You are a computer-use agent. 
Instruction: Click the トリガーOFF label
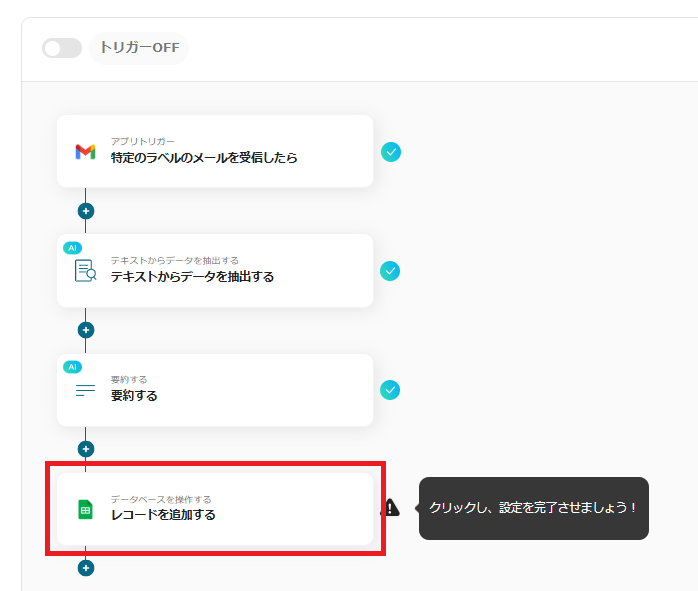(x=139, y=48)
